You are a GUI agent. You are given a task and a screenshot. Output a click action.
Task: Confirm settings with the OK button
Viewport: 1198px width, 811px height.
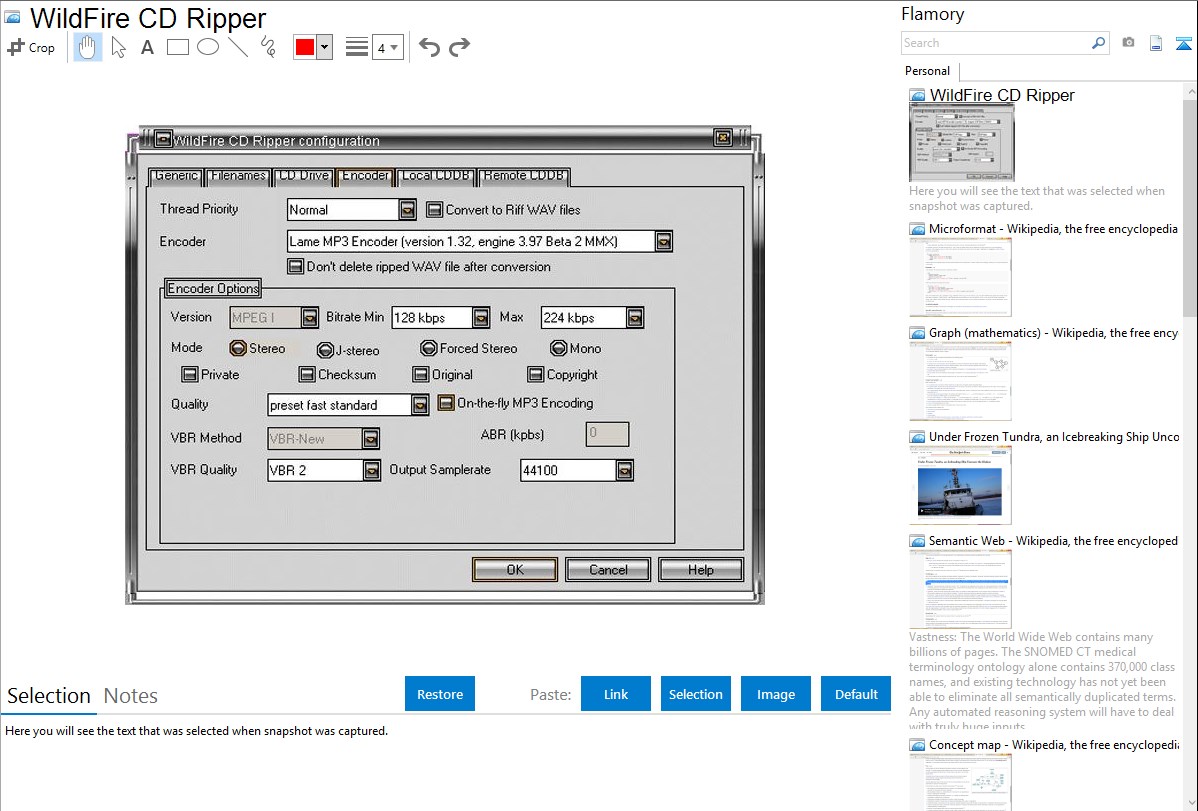click(515, 569)
